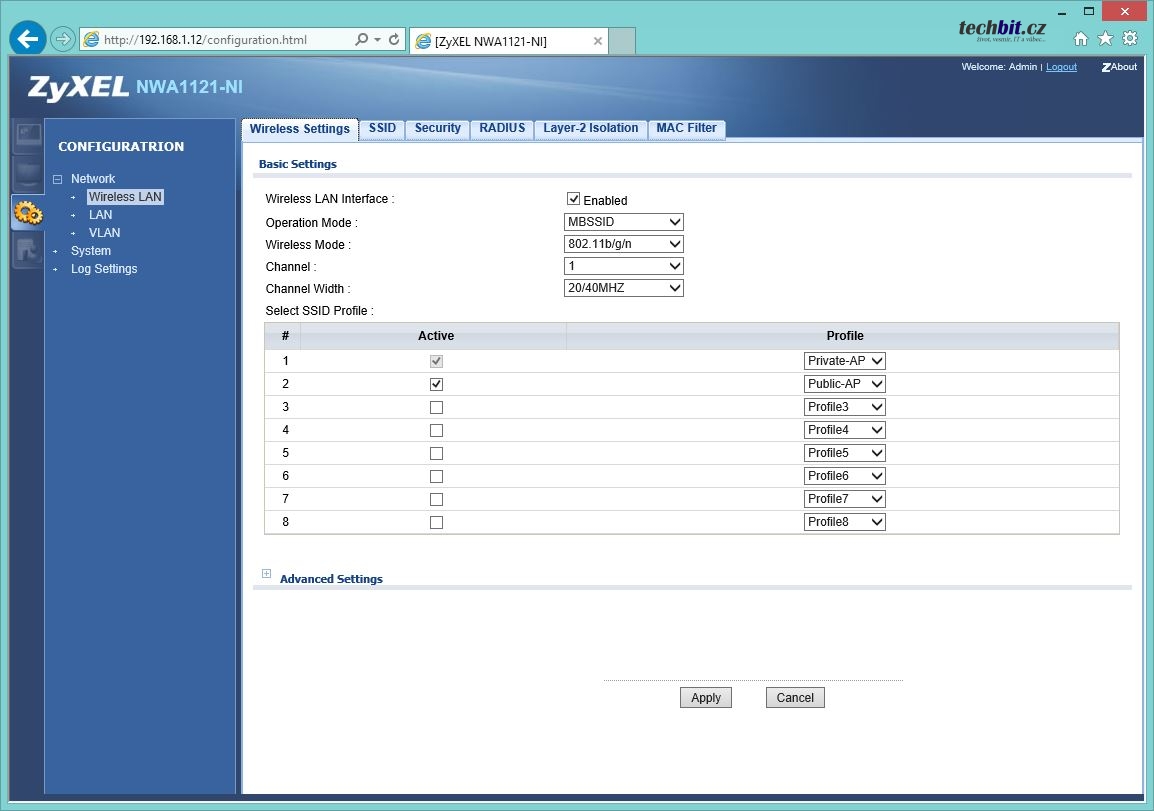This screenshot has height=811, width=1154.
Task: Click the Logout link
Action: [x=1061, y=67]
